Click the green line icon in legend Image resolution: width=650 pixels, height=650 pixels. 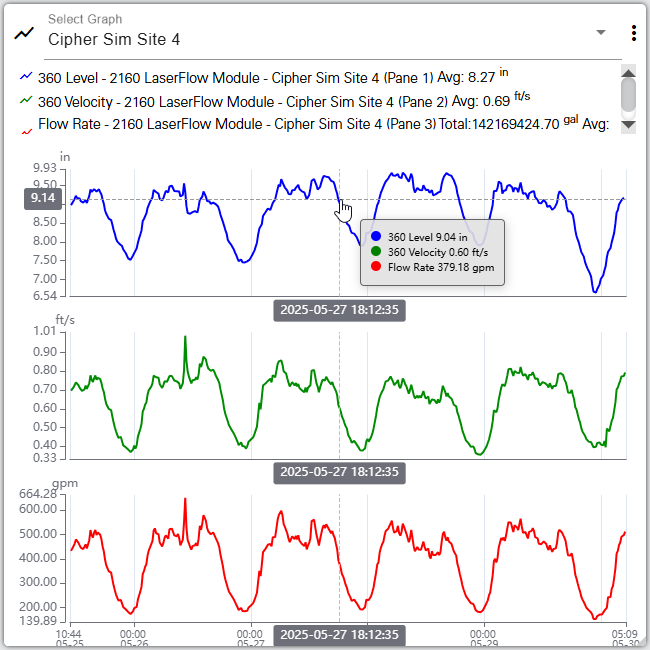(26, 102)
